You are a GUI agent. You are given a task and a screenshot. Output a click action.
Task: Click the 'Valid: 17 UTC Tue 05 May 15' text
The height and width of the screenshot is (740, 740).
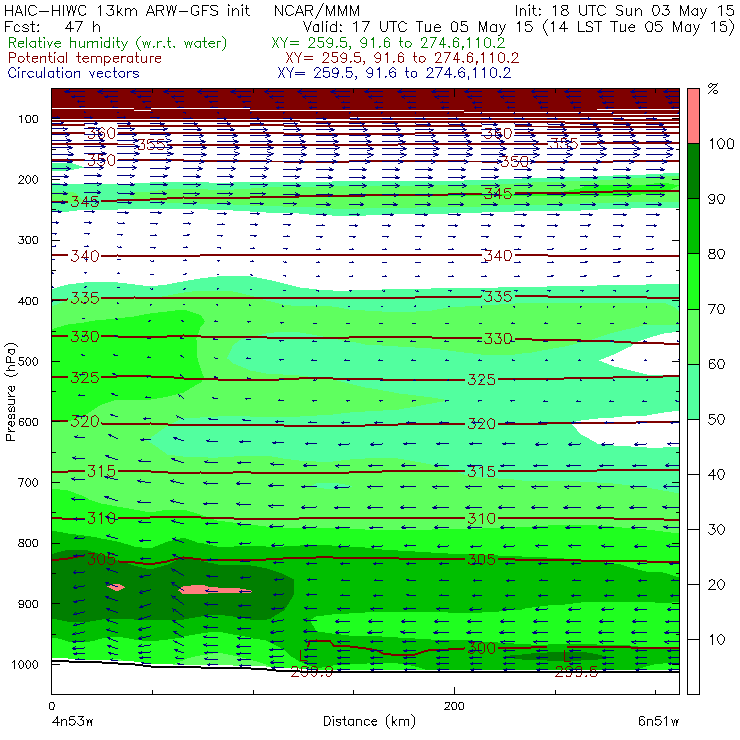point(420,27)
